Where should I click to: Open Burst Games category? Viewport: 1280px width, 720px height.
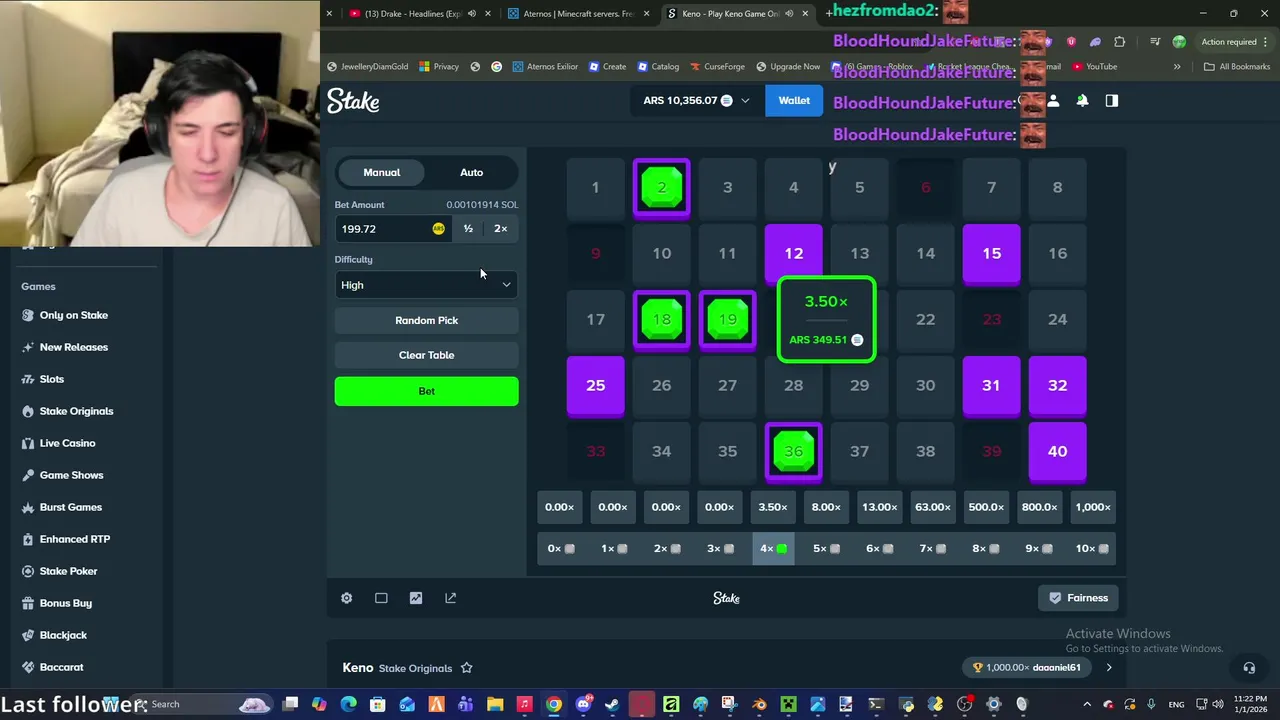pos(70,507)
